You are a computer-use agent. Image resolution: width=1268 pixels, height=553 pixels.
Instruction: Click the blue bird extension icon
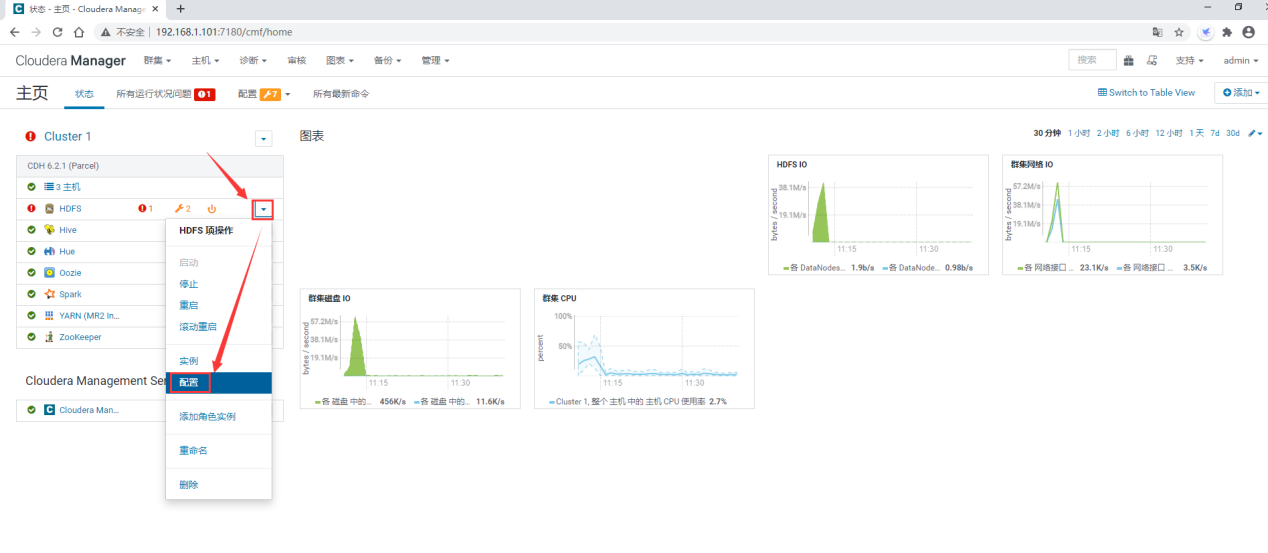click(1207, 32)
